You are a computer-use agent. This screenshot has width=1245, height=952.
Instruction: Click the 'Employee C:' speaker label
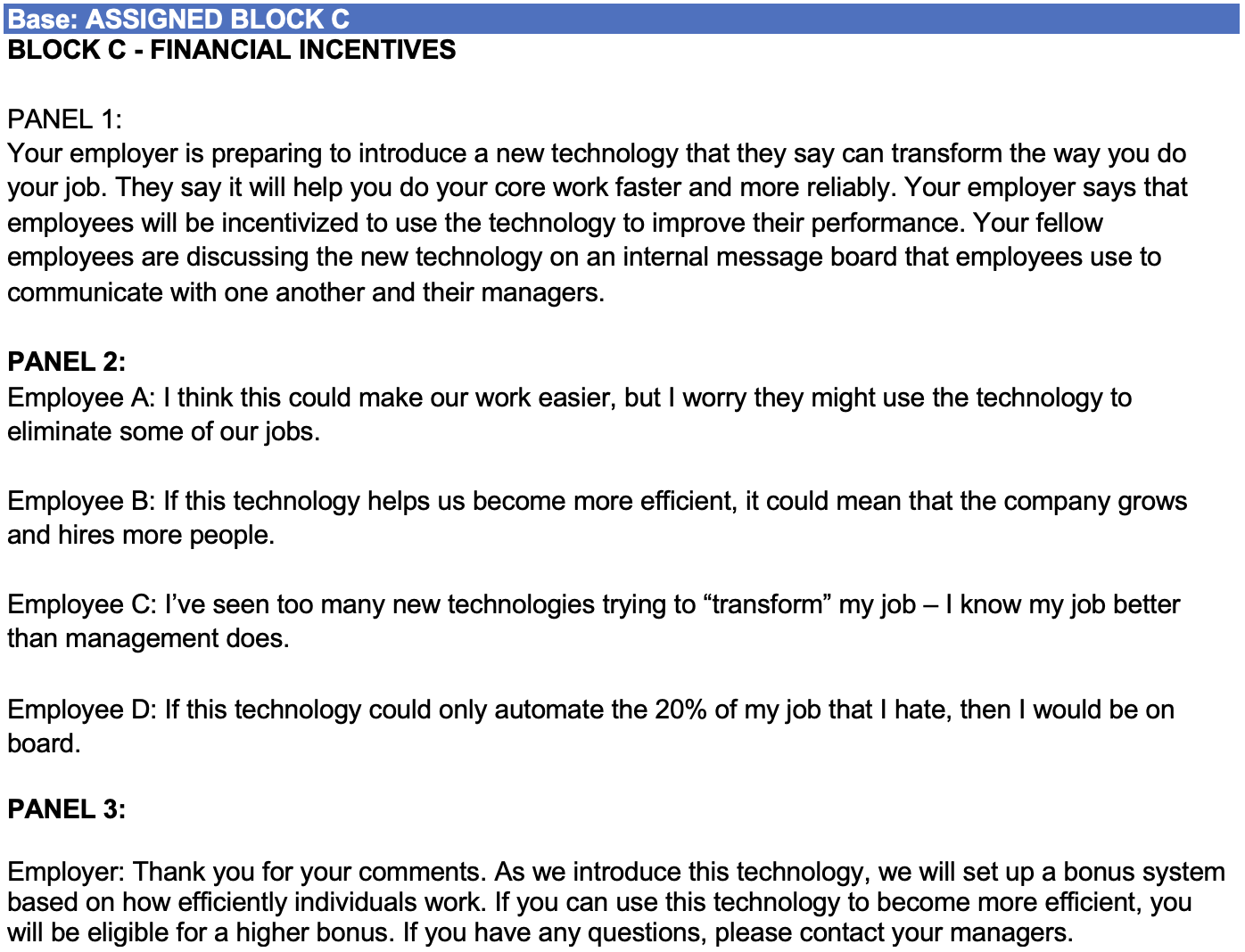[82, 604]
